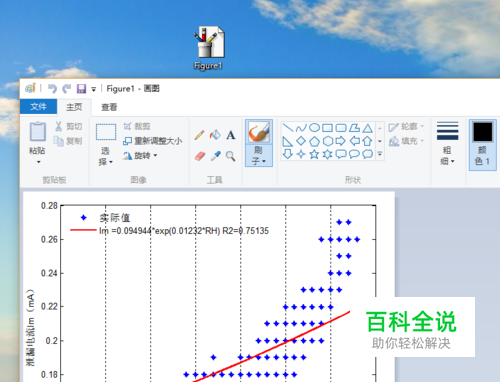Click the 复制 button
Image resolution: width=500 pixels, height=382 pixels.
[68, 141]
